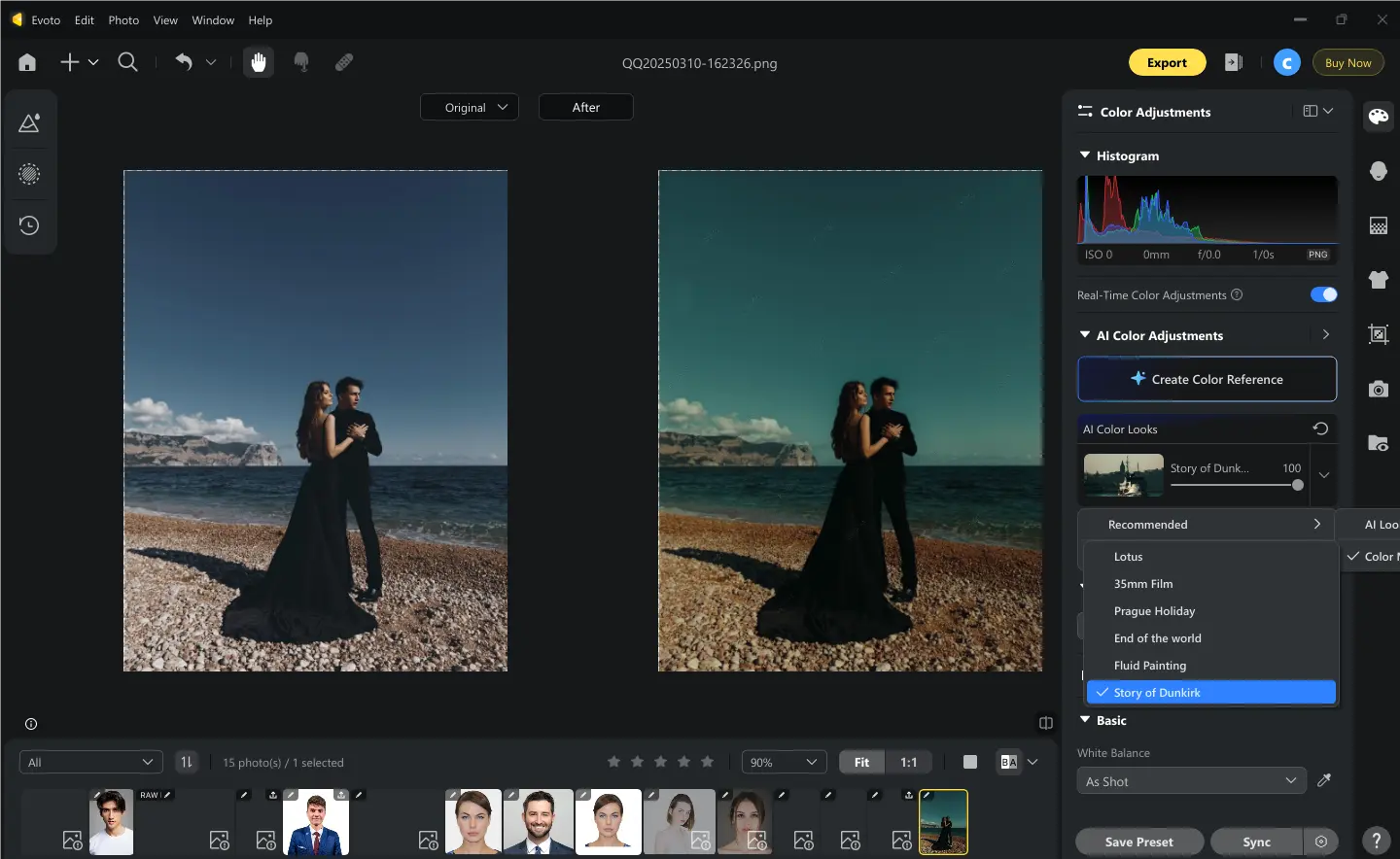Toggle Real-Time Color Adjustments switch

pos(1323,294)
